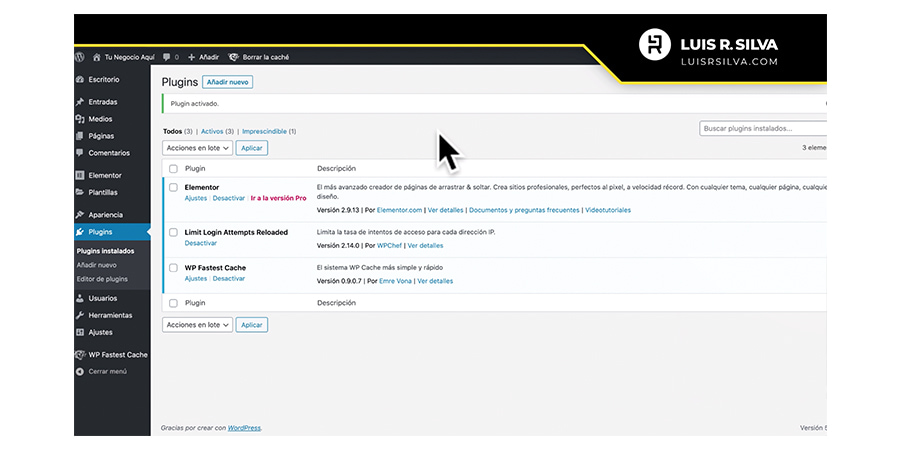Collapse the menu via the Cerrar menú arrow icon
Image resolution: width=900 pixels, height=450 pixels.
pyautogui.click(x=80, y=371)
